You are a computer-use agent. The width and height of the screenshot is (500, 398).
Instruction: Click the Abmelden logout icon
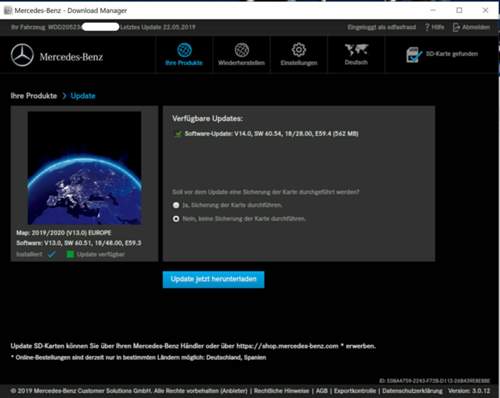click(x=456, y=27)
